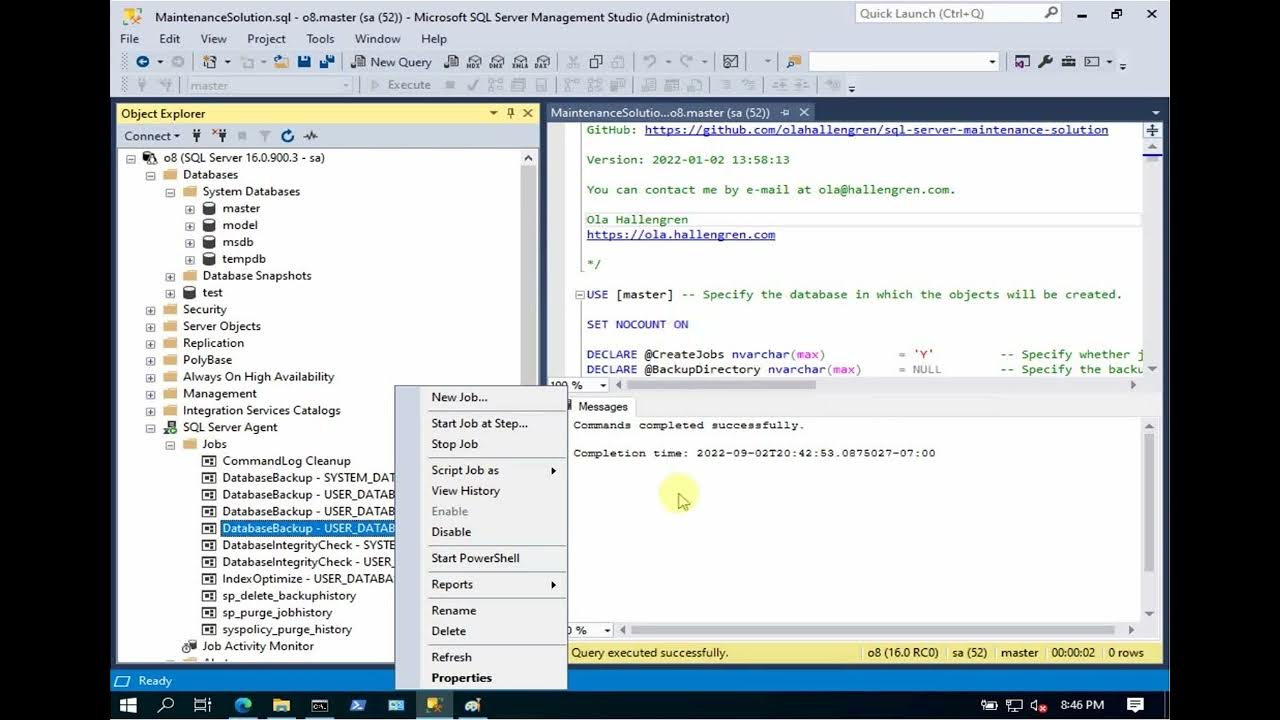1280x720 pixels.
Task: Click the DAX query icon
Action: [543, 62]
